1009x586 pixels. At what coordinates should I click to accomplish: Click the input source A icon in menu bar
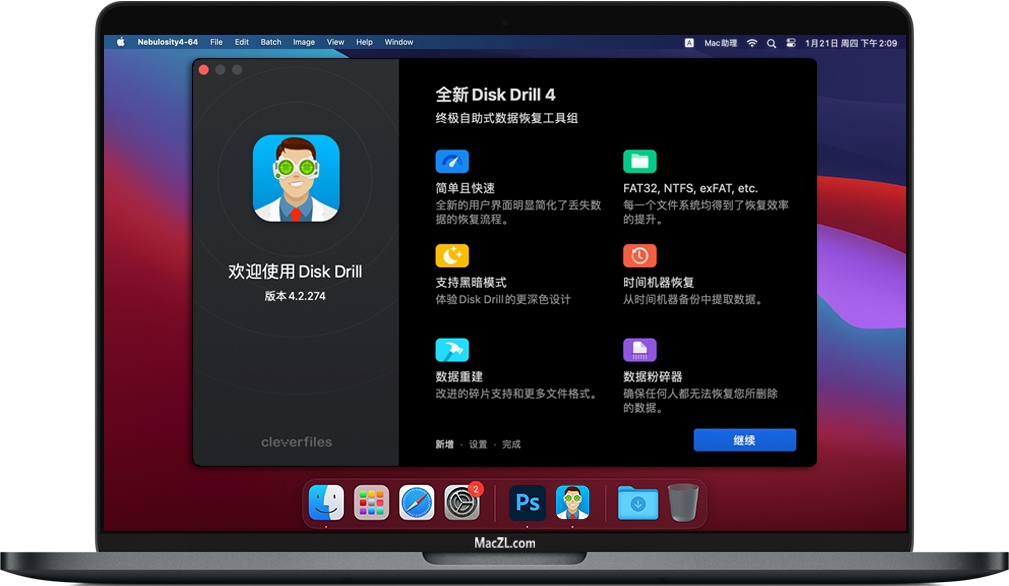[689, 43]
